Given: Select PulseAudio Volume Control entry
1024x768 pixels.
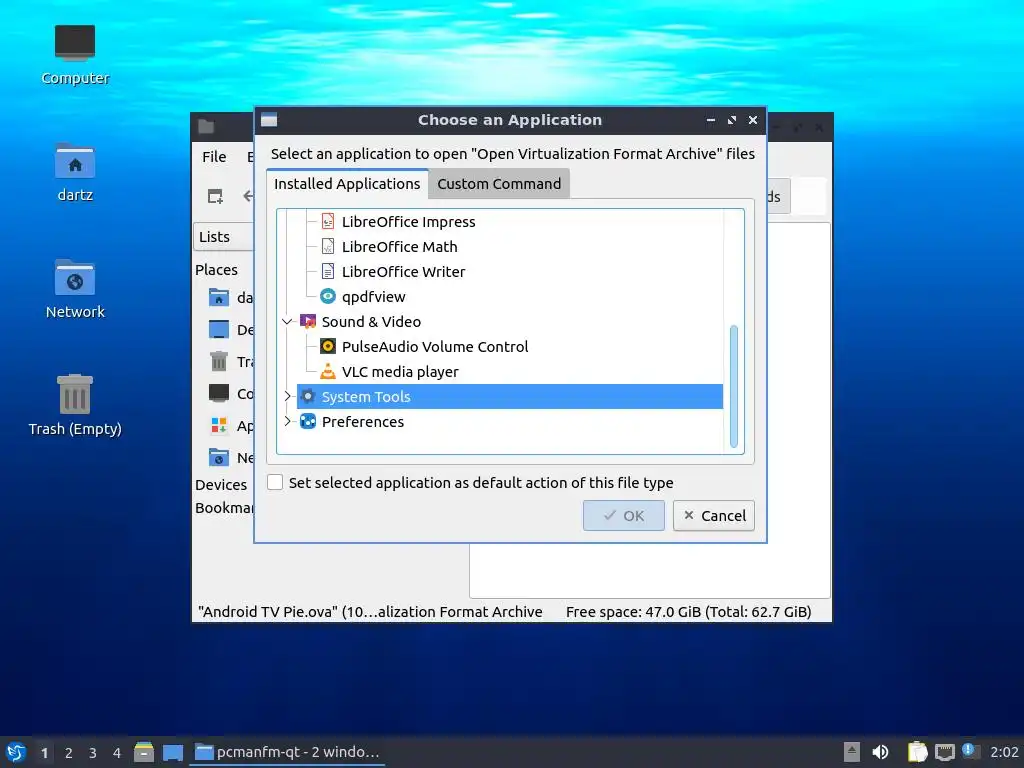Looking at the screenshot, I should point(434,347).
